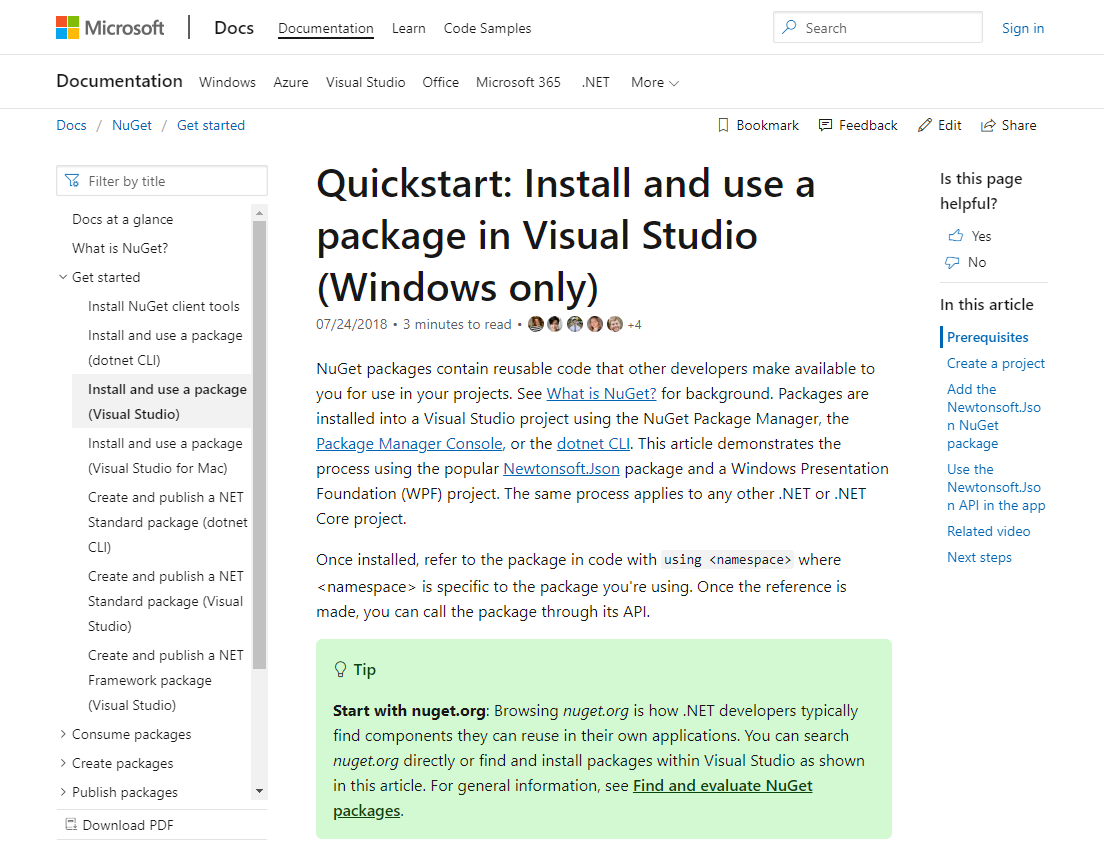The width and height of the screenshot is (1104, 864).
Task: Select Azure in documentation nav
Action: click(x=291, y=82)
